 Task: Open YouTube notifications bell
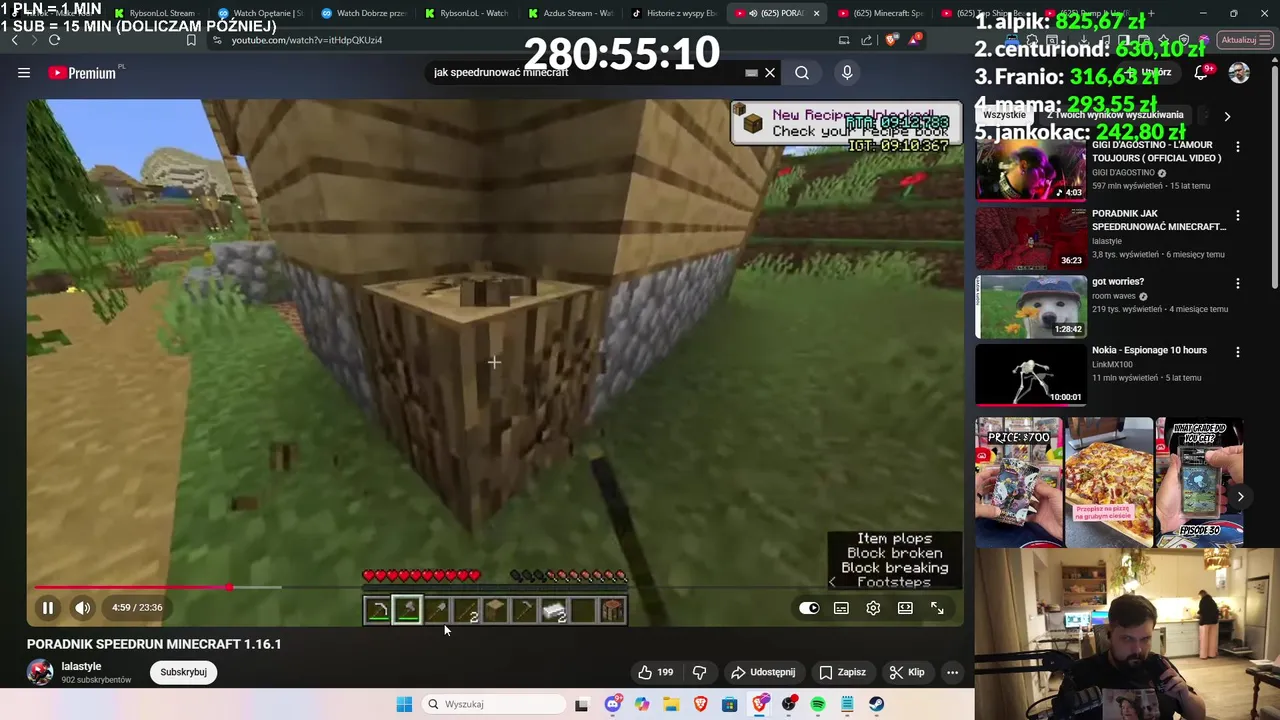coord(1201,73)
